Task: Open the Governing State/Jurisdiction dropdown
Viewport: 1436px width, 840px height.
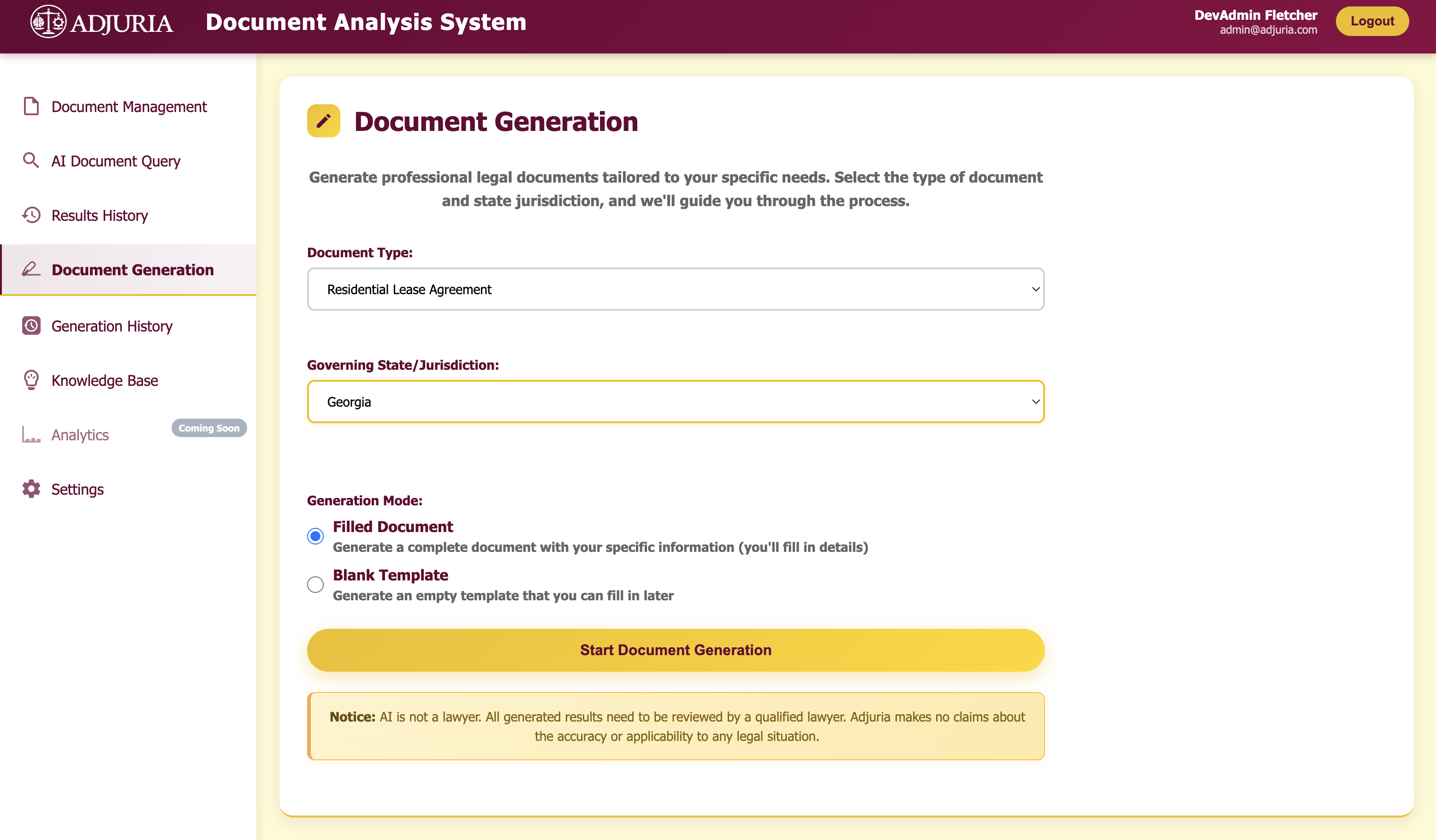Action: pyautogui.click(x=676, y=402)
